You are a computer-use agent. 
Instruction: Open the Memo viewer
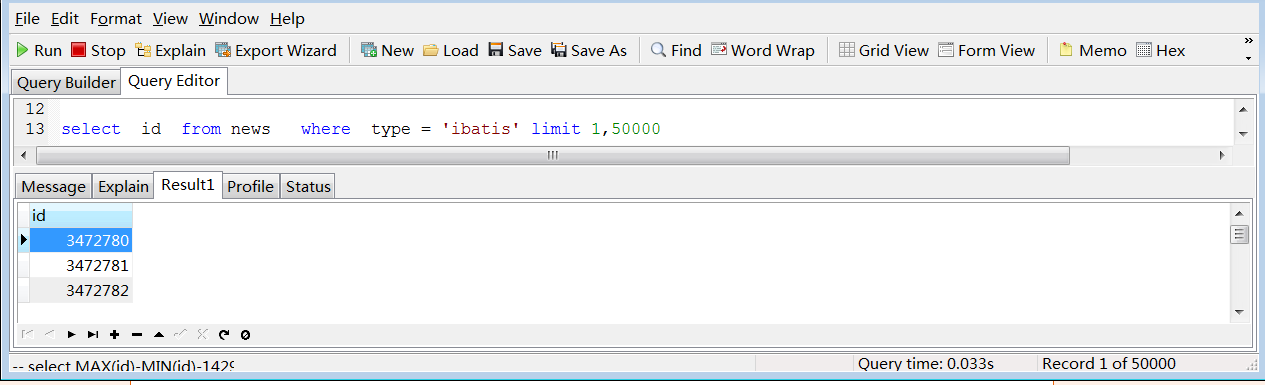pyautogui.click(x=1093, y=50)
